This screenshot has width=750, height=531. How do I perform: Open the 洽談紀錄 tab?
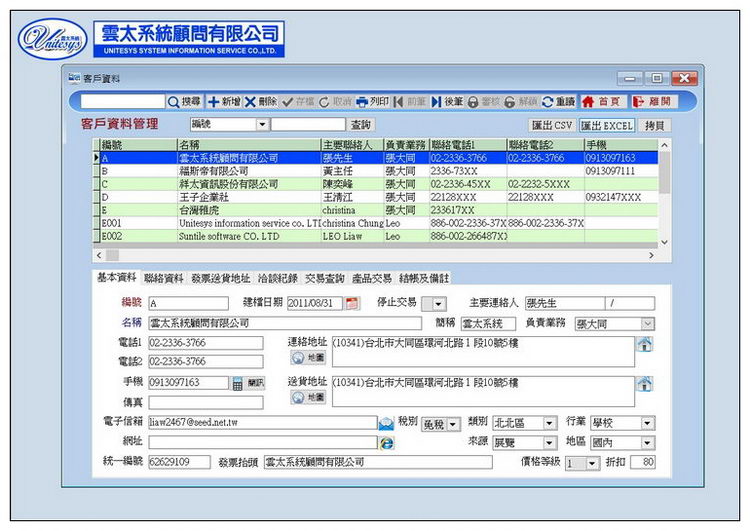tap(277, 278)
